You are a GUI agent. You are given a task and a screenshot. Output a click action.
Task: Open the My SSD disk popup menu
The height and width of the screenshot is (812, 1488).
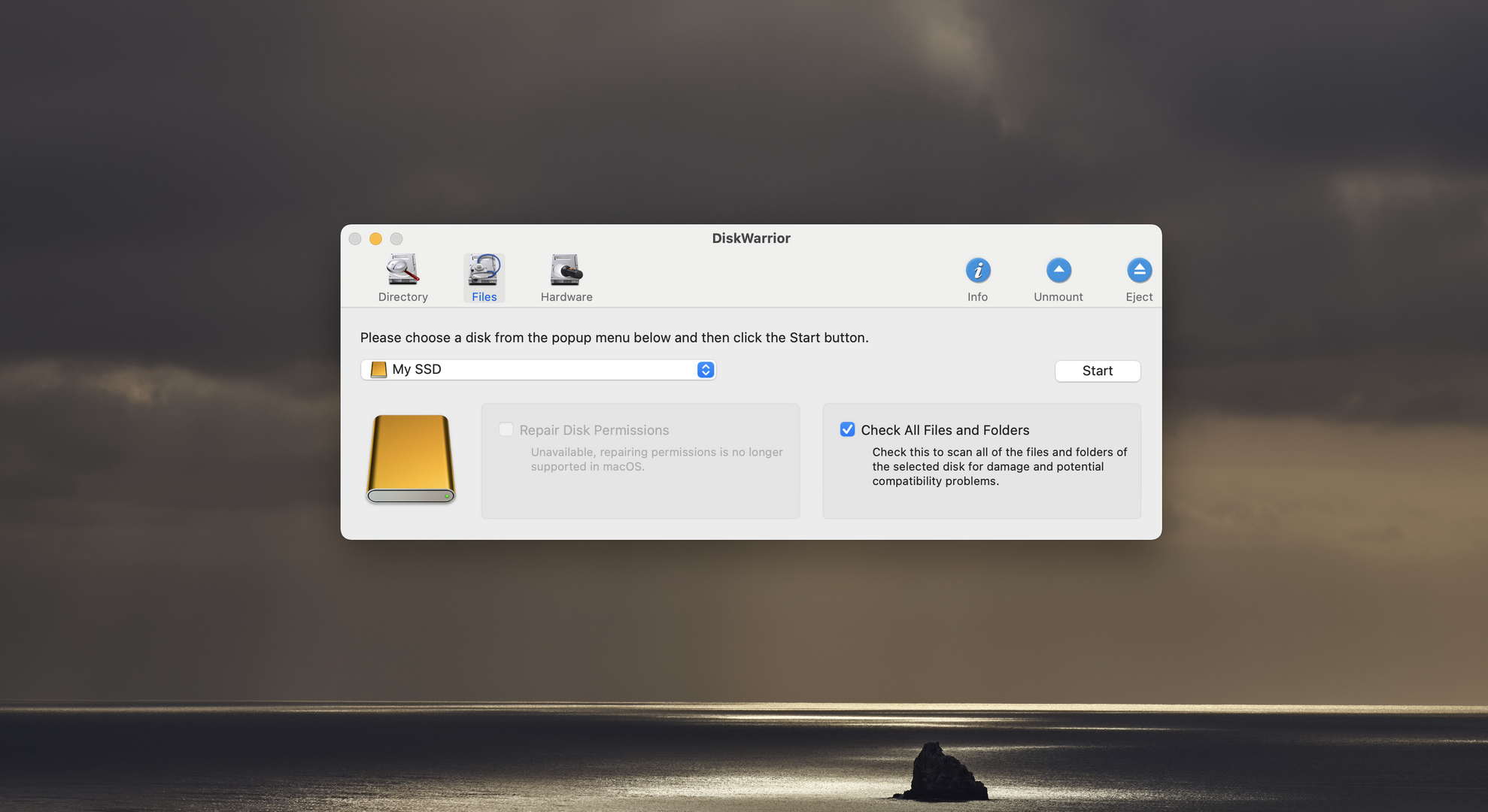point(538,369)
